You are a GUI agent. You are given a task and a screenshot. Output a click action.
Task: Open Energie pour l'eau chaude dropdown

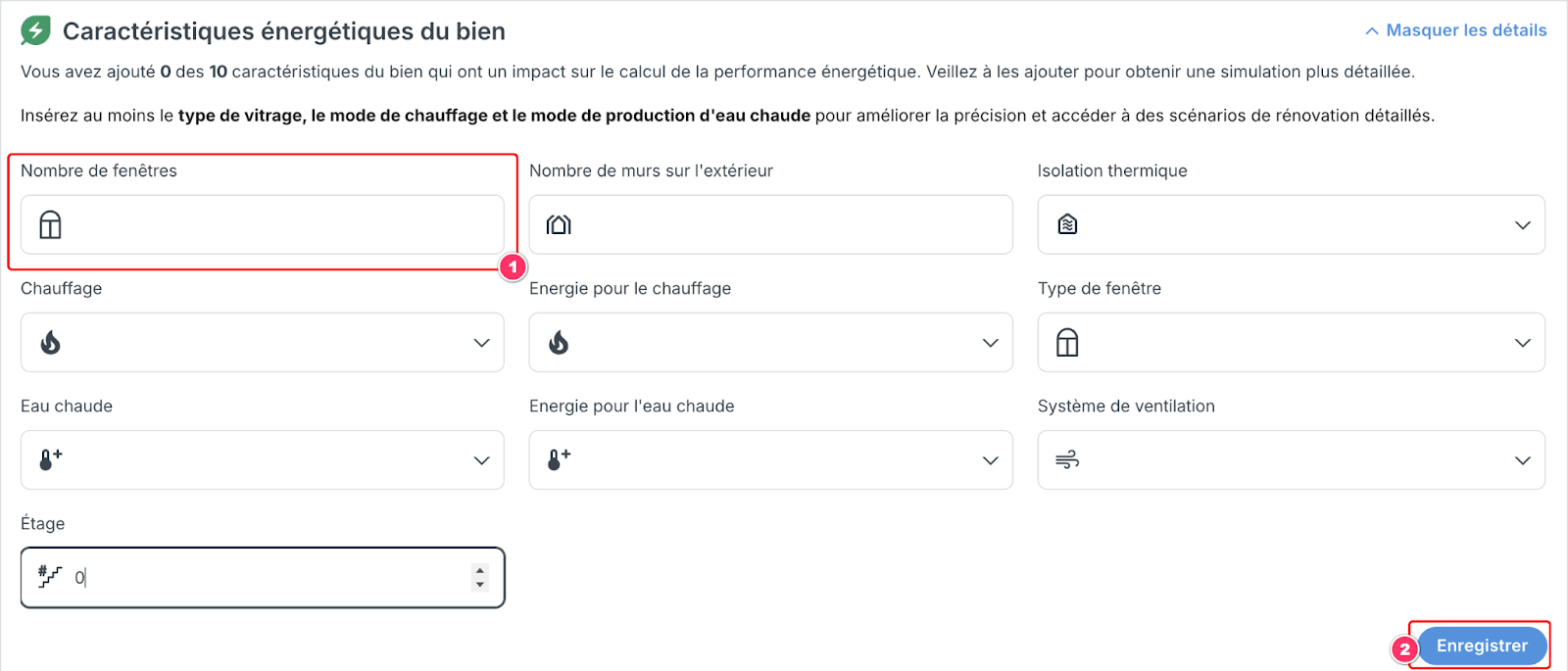(770, 459)
